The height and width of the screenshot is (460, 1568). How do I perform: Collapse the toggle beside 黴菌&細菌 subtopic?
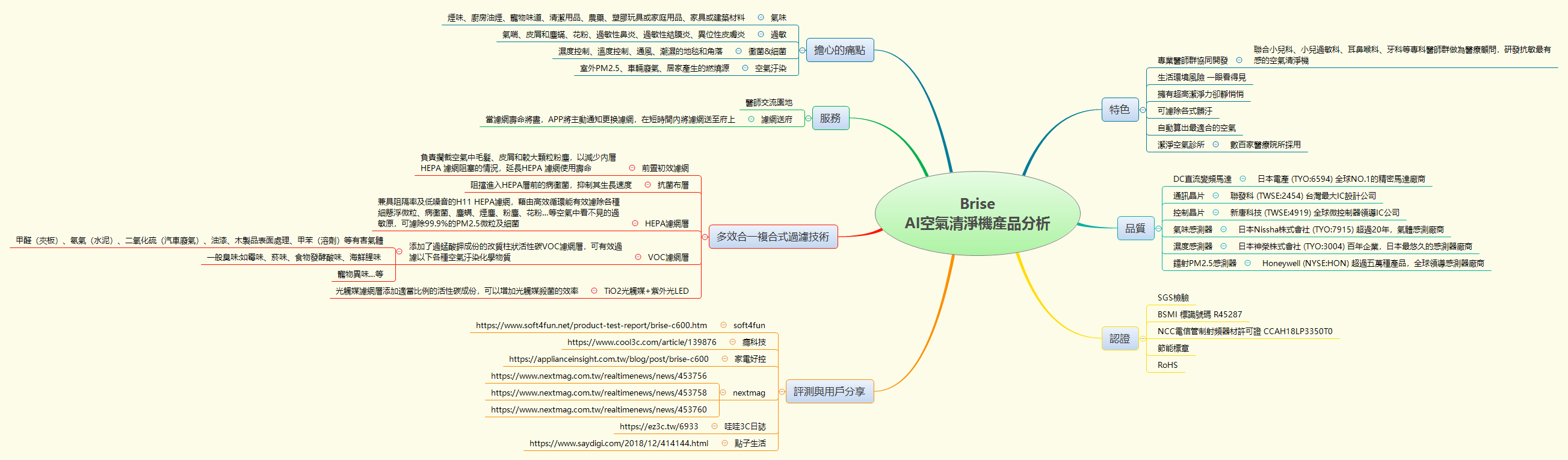coord(738,51)
